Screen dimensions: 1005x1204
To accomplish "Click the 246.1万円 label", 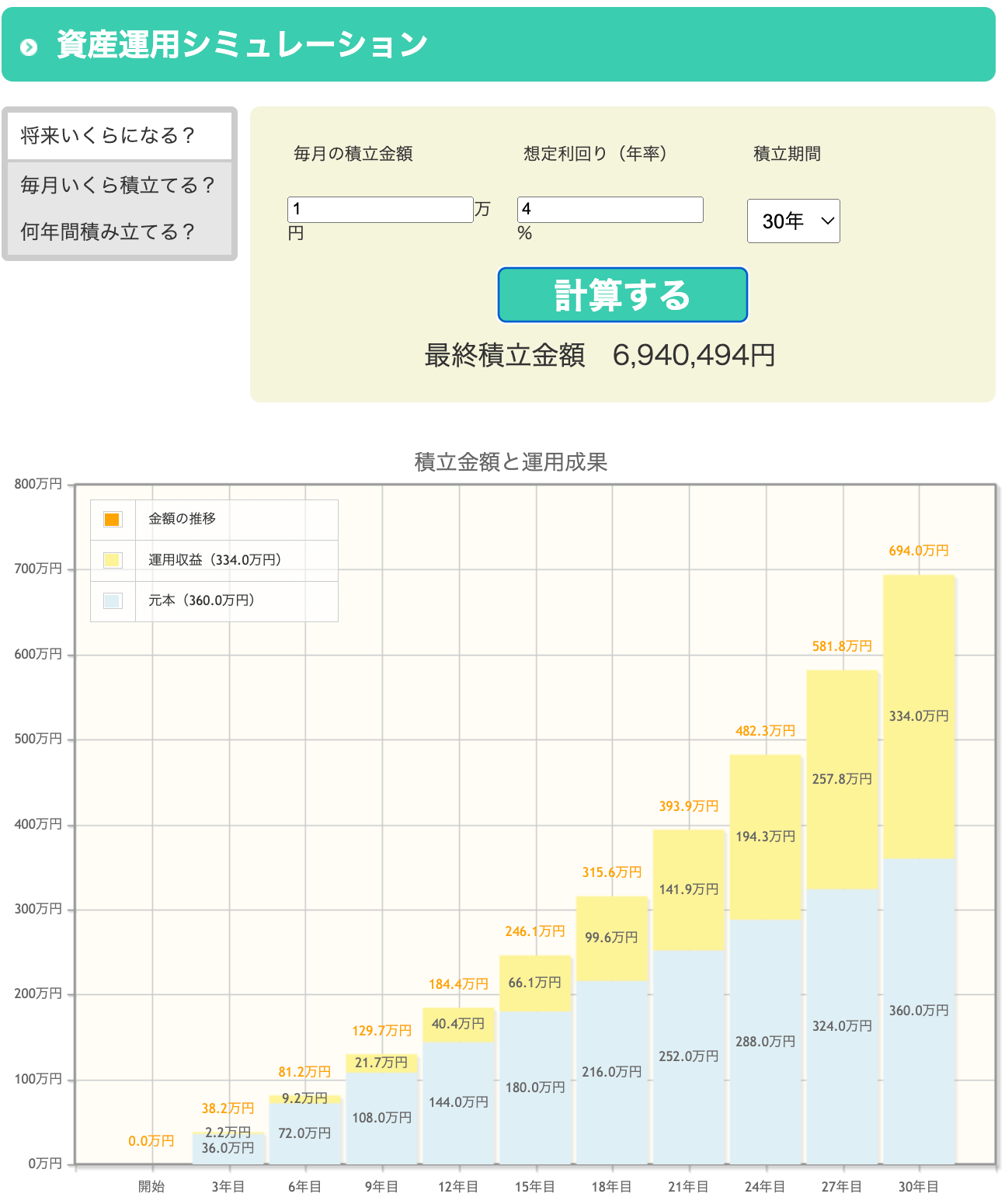I will [535, 931].
